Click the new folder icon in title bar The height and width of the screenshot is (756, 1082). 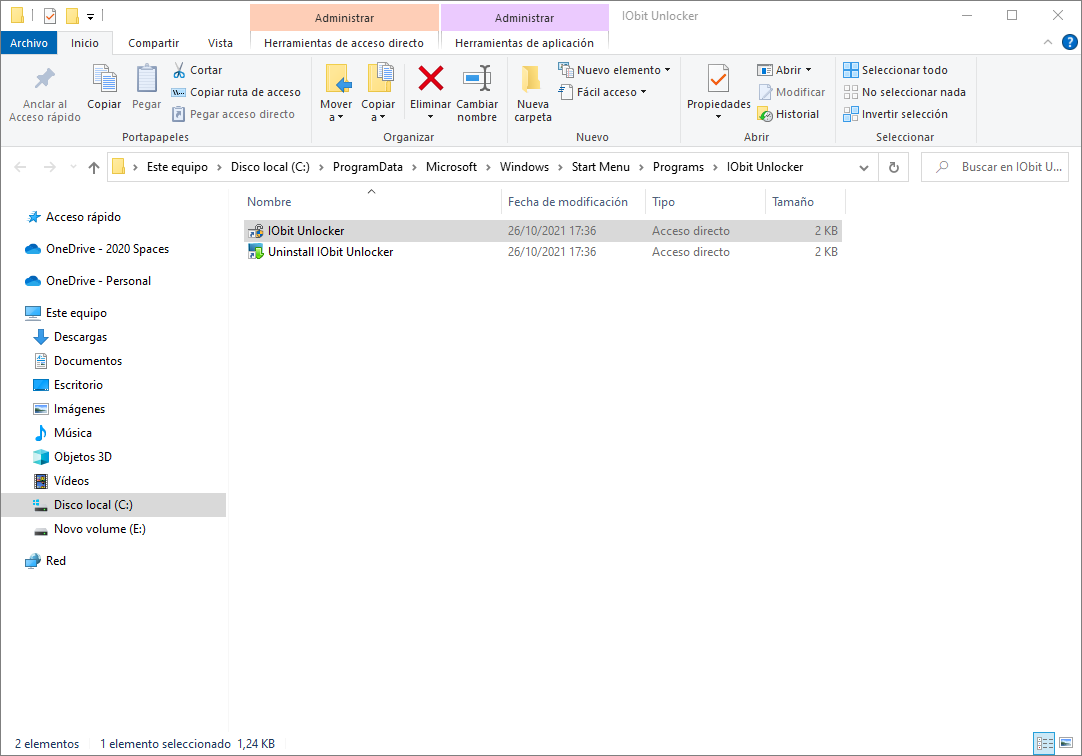72,15
